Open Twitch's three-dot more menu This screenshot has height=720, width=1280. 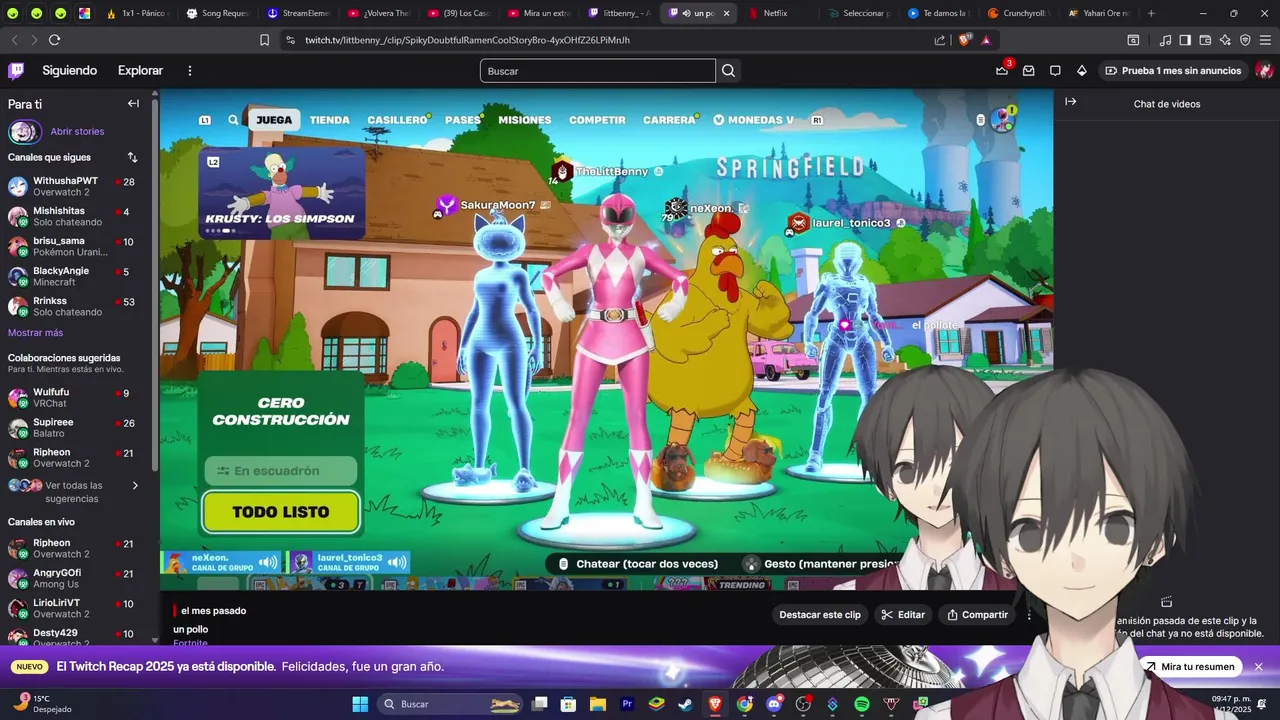tap(190, 71)
